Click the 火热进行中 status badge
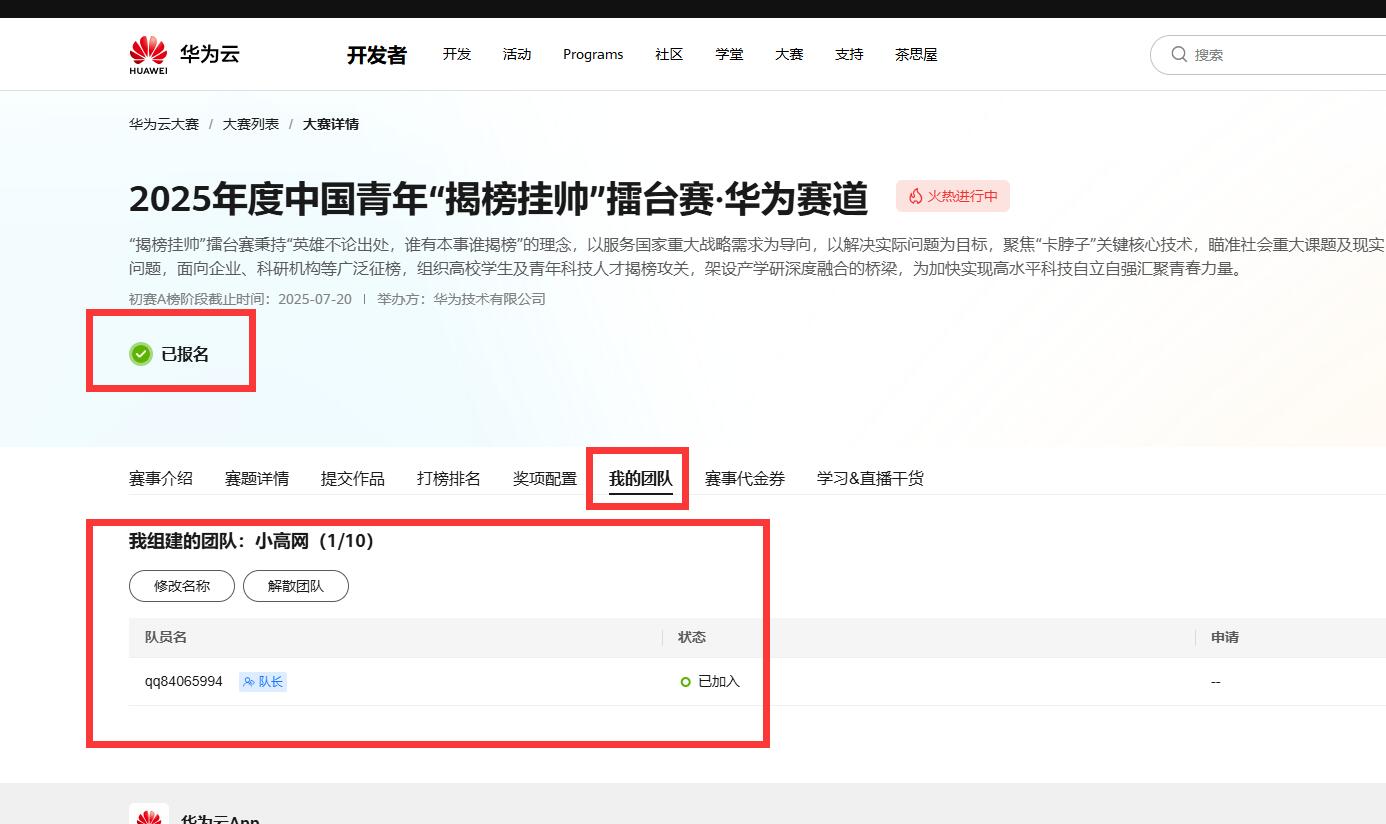The height and width of the screenshot is (824, 1386). click(953, 196)
